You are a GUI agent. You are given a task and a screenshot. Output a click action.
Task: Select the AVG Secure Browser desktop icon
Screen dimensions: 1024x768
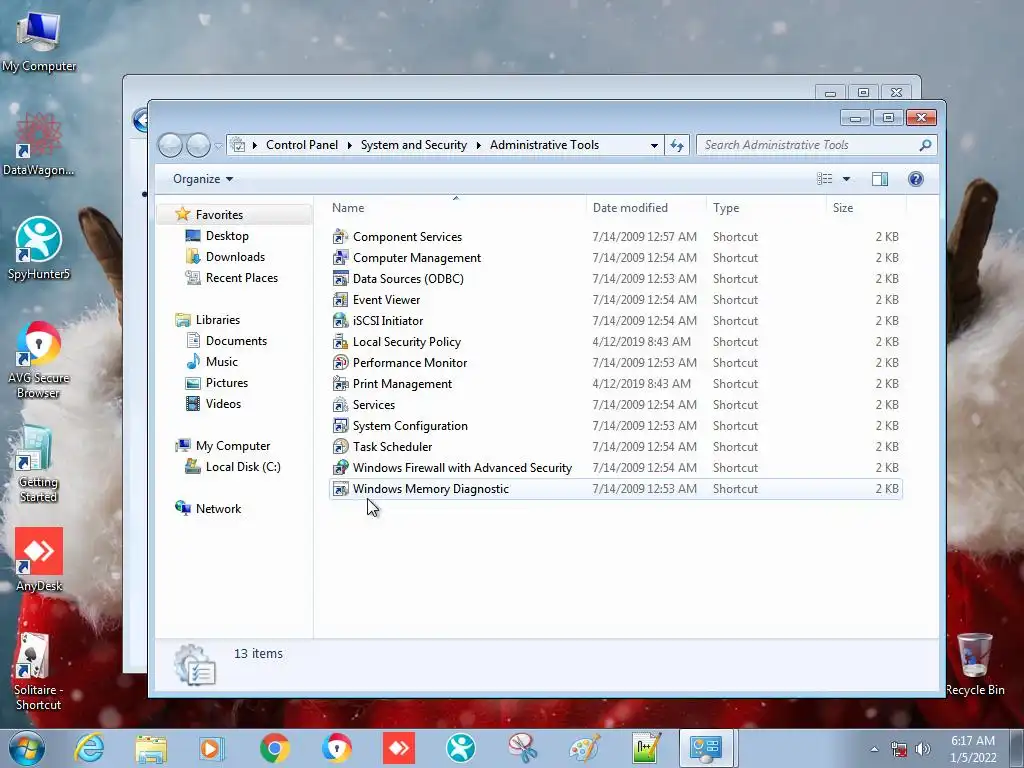coord(39,360)
